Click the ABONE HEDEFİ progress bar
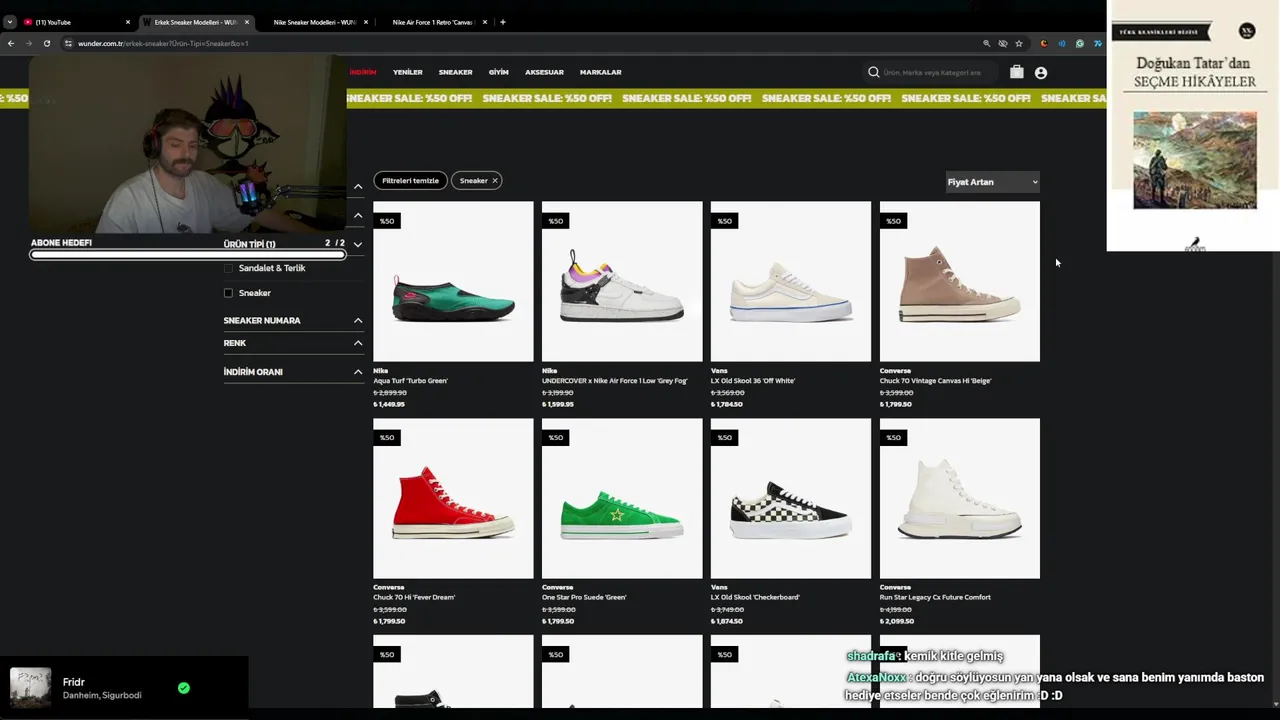1280x720 pixels. coord(188,255)
